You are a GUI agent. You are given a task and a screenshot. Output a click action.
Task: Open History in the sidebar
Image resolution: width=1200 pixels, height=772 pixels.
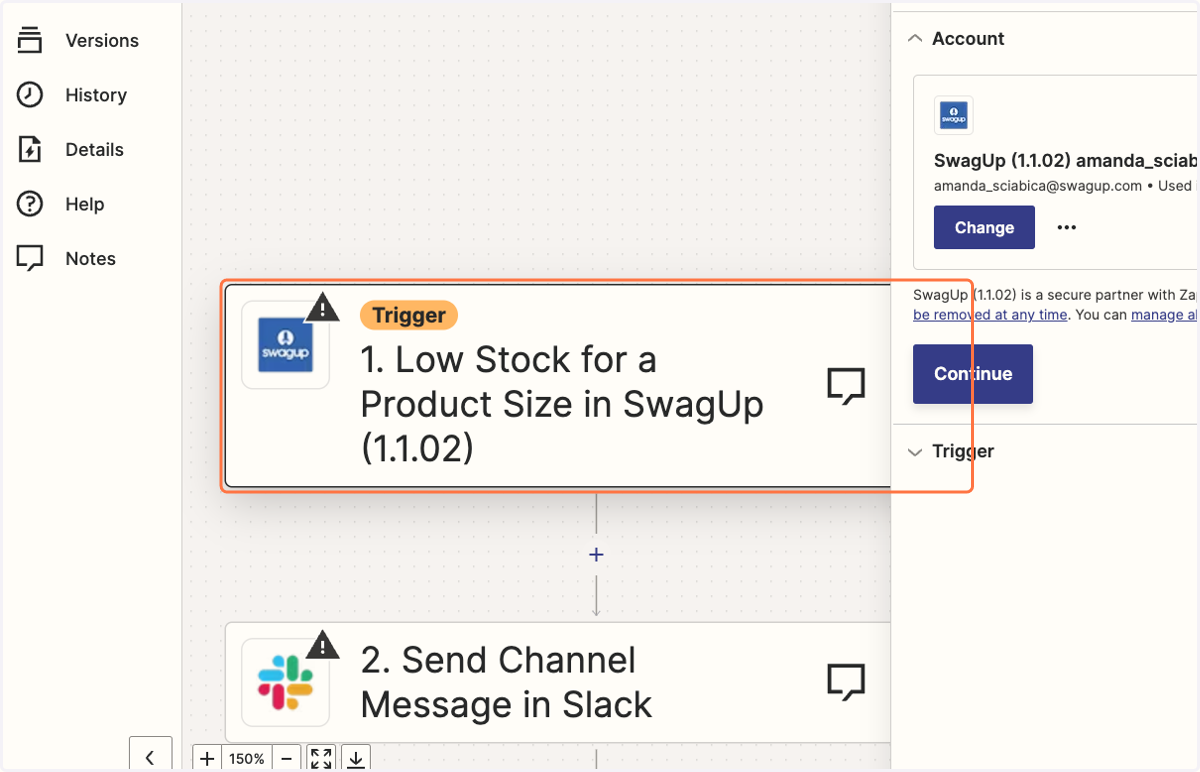[x=72, y=95]
